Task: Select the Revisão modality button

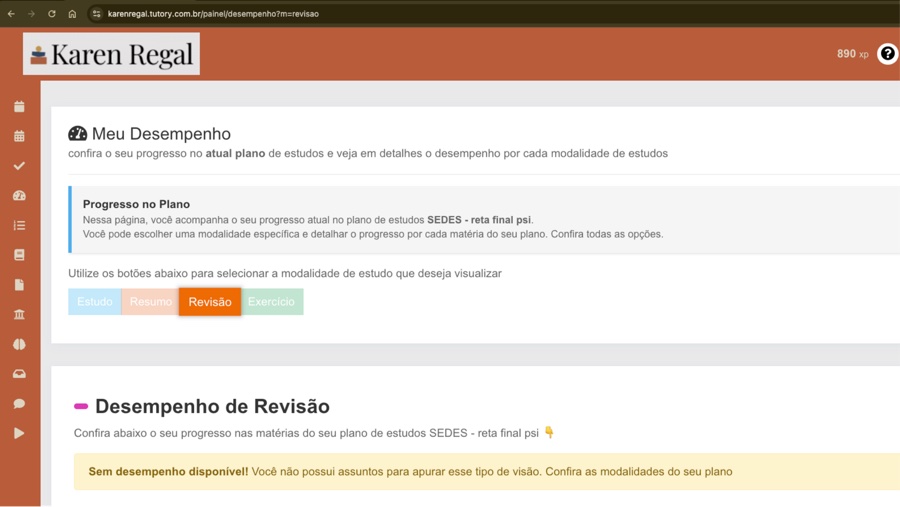Action: 210,301
